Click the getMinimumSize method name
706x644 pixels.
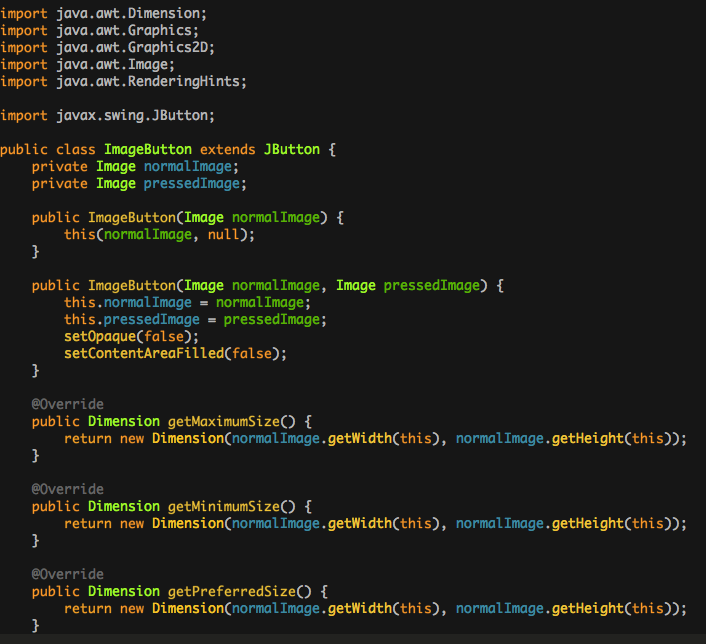click(x=224, y=507)
